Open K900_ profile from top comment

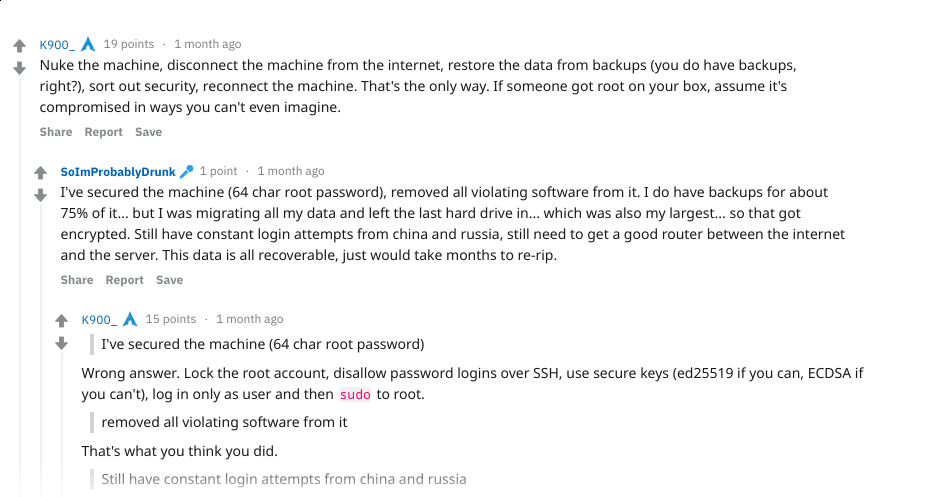56,44
